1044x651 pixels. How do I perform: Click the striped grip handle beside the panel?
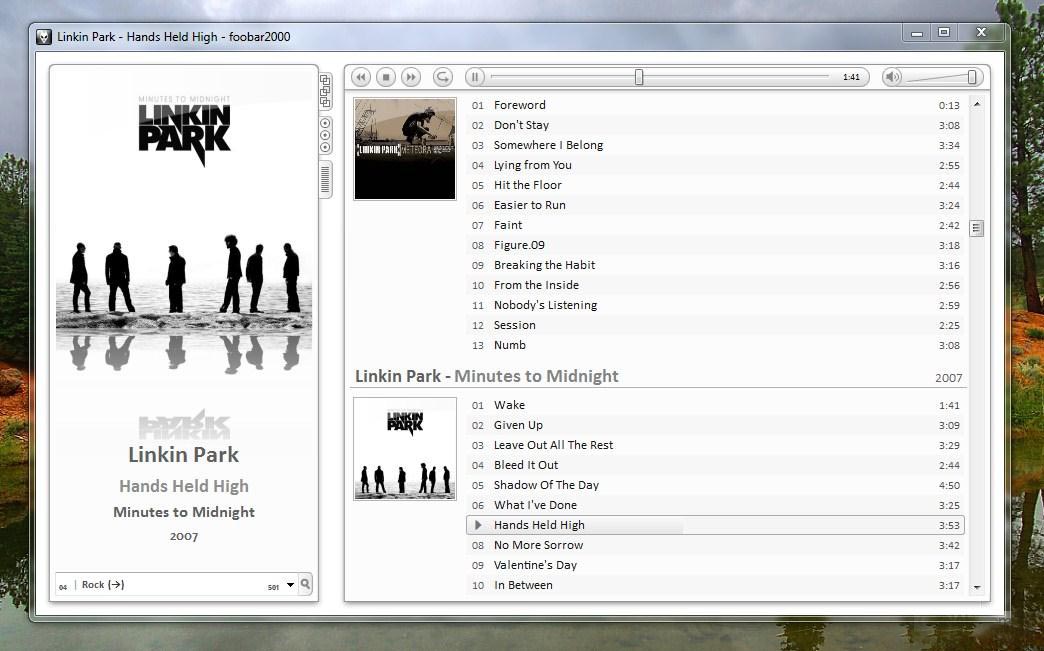pos(326,180)
